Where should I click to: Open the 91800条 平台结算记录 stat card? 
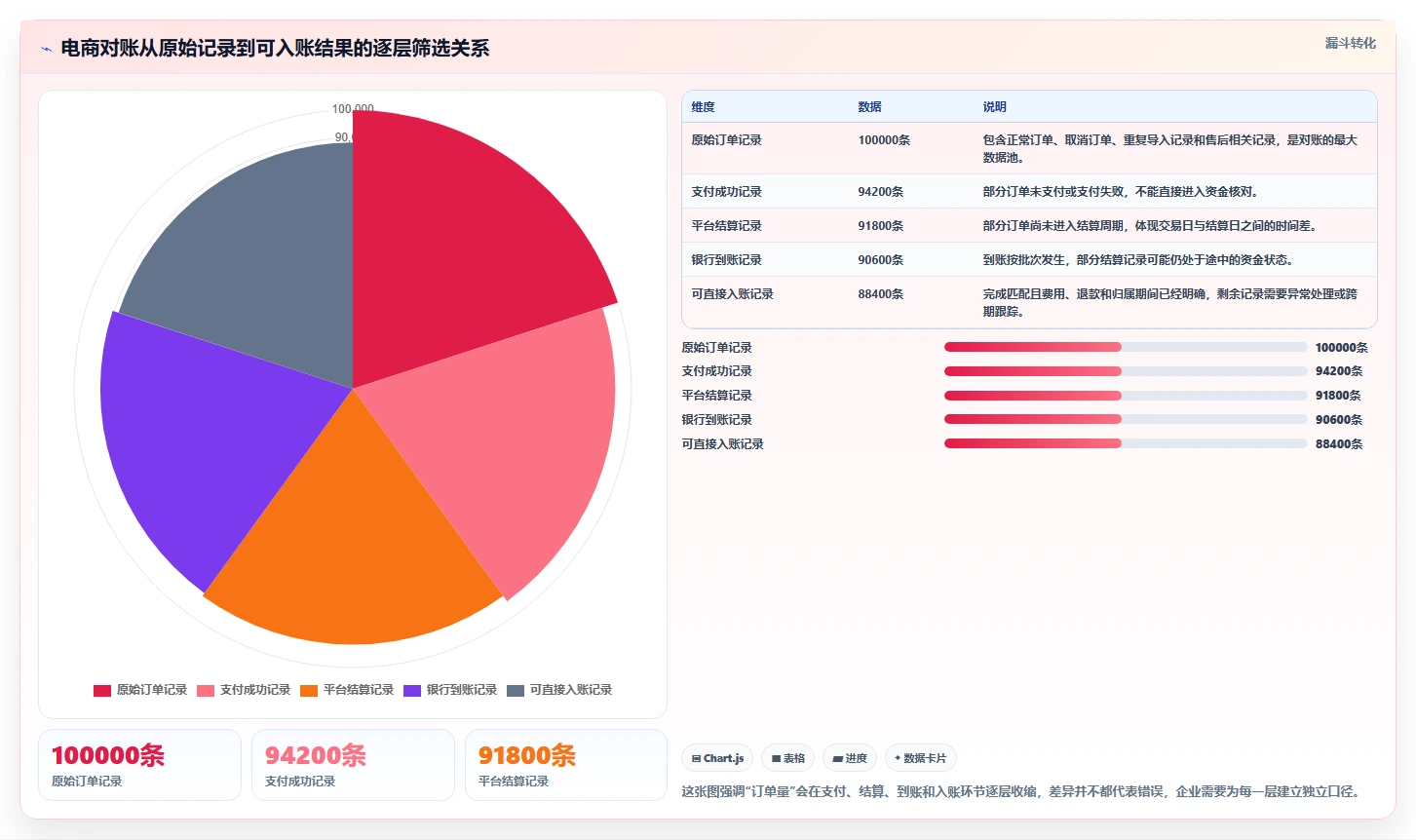coord(566,765)
